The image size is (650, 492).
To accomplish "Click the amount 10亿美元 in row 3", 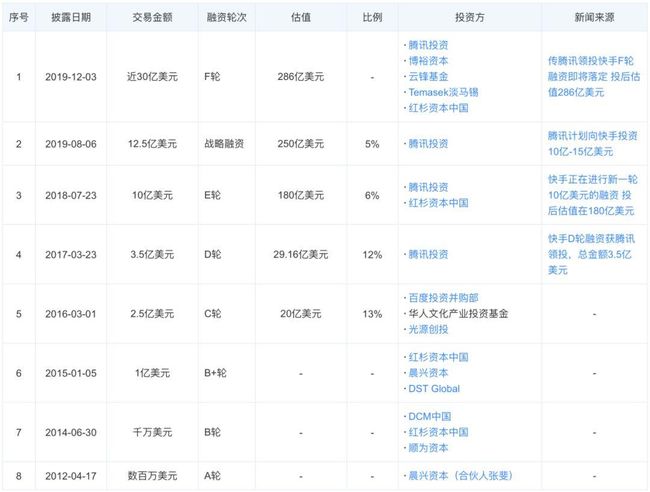I will pos(152,196).
